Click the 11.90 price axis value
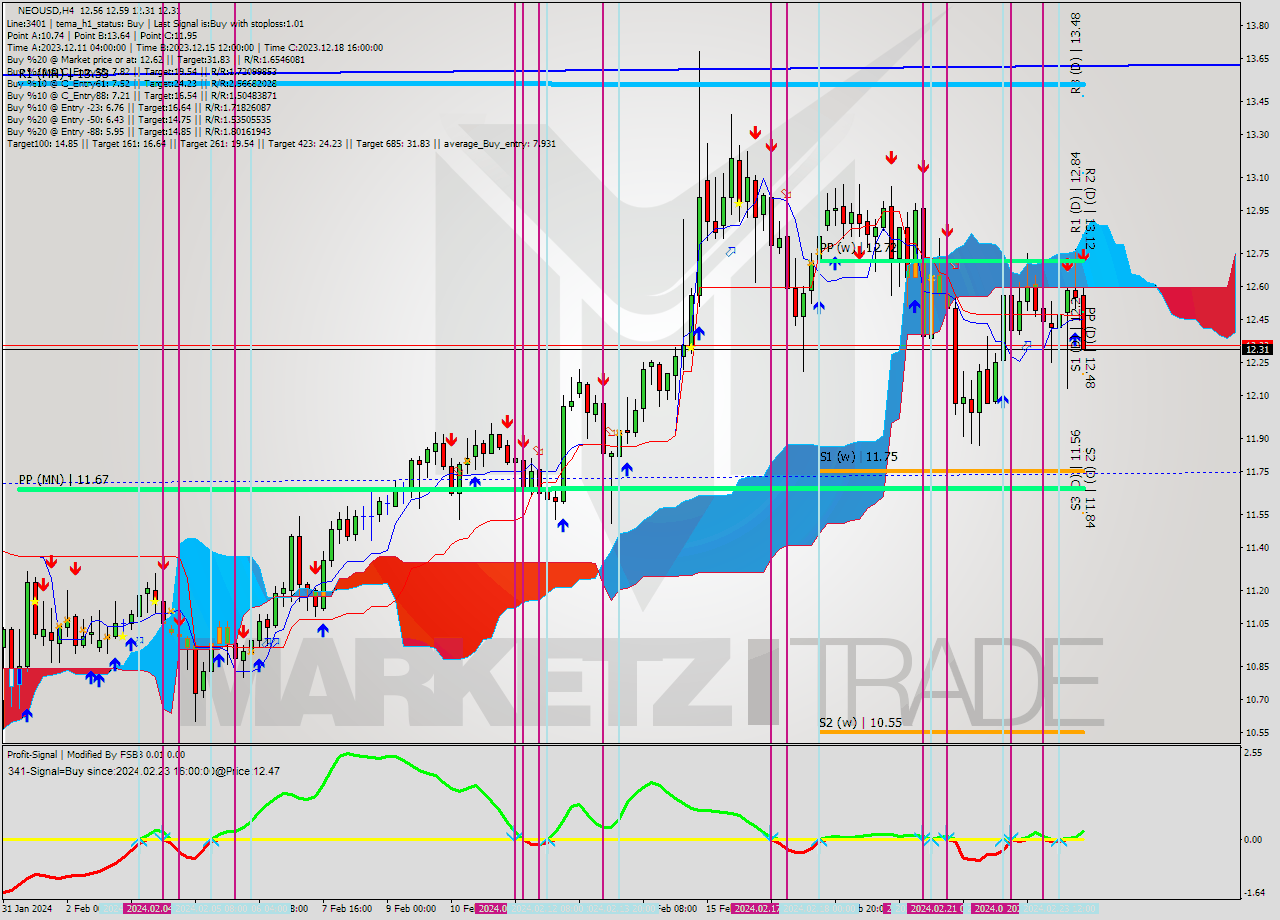 tap(1257, 439)
